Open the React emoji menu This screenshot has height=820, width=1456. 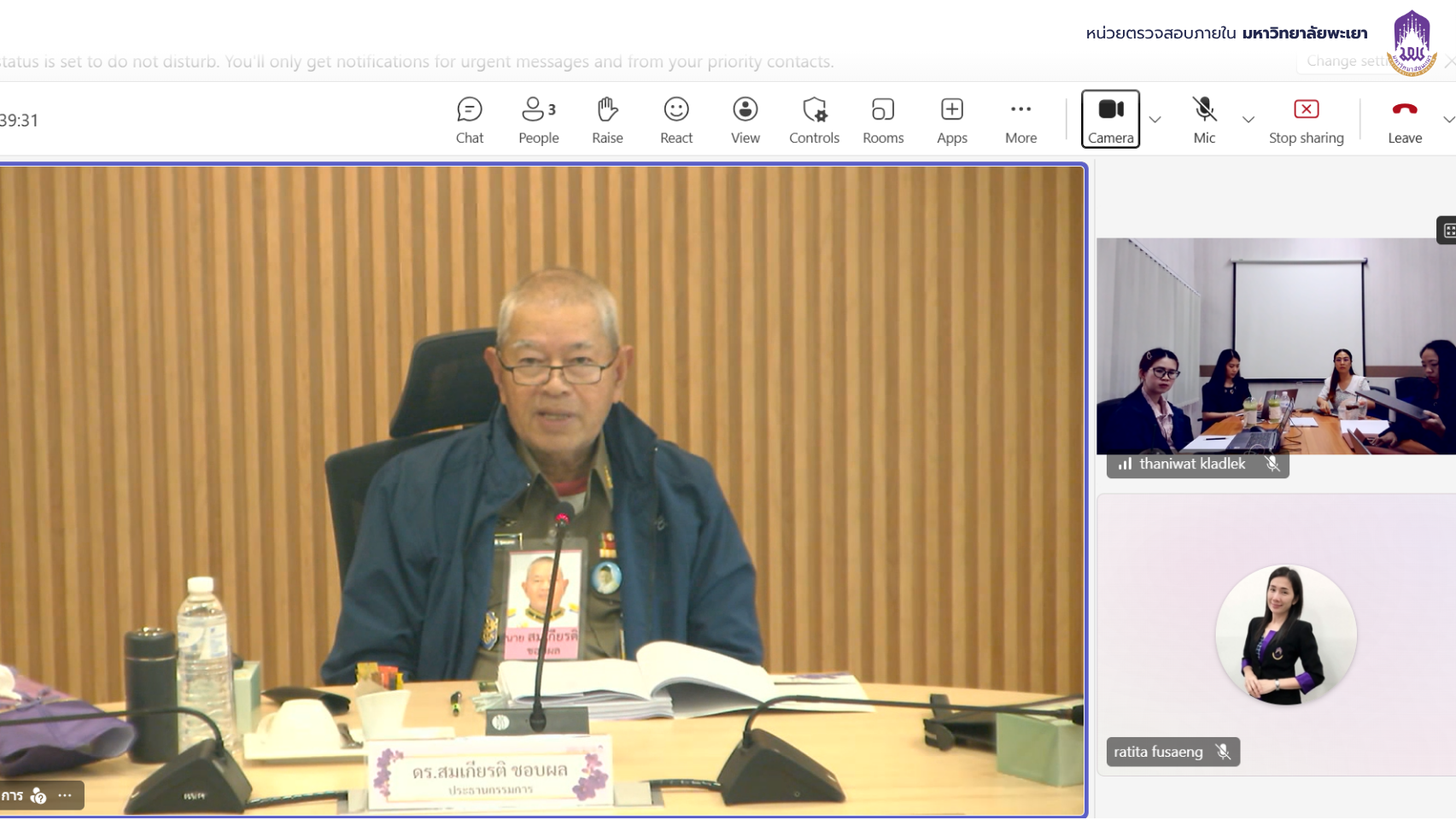click(676, 120)
